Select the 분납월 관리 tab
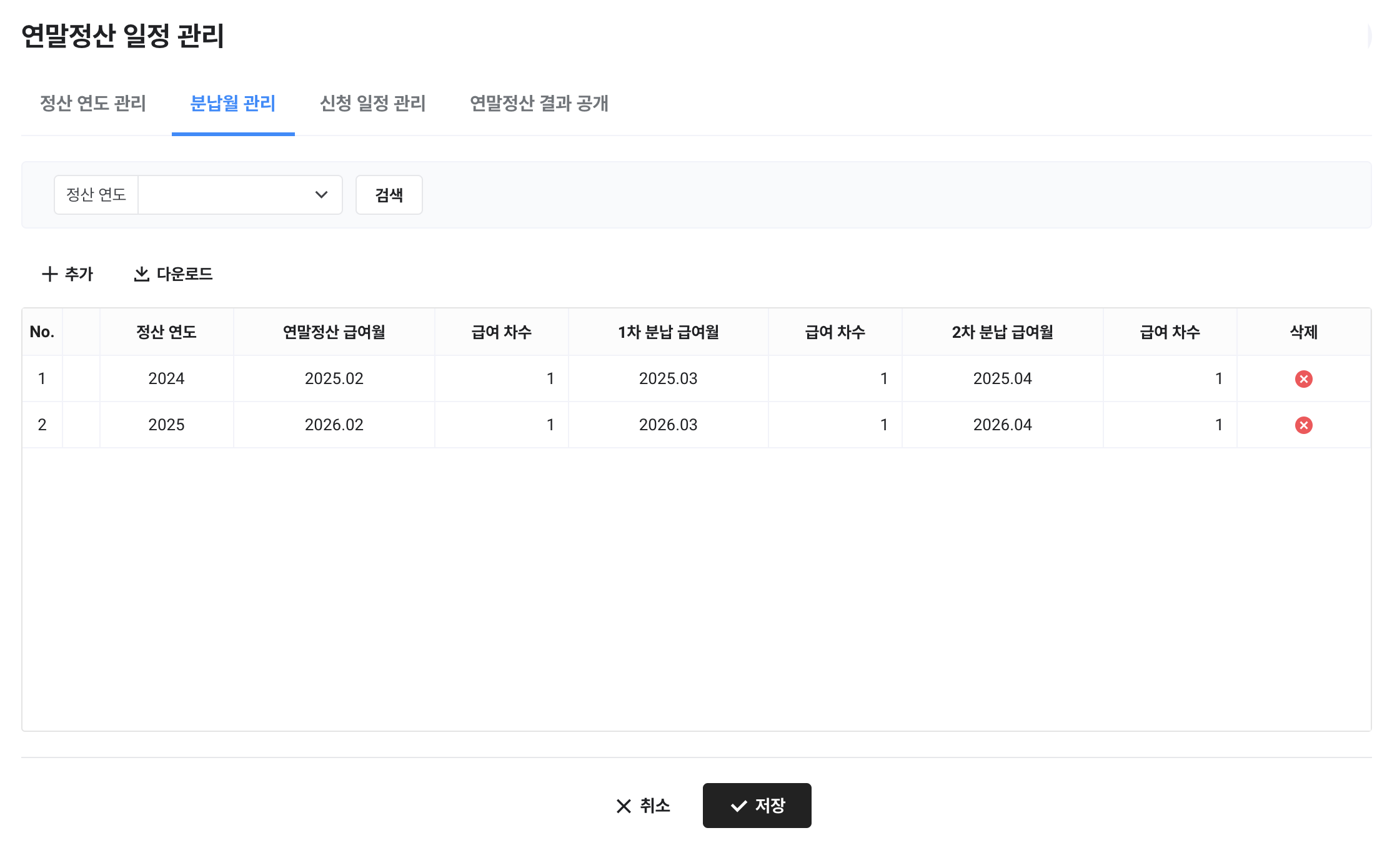This screenshot has width=1397, height=868. [233, 103]
